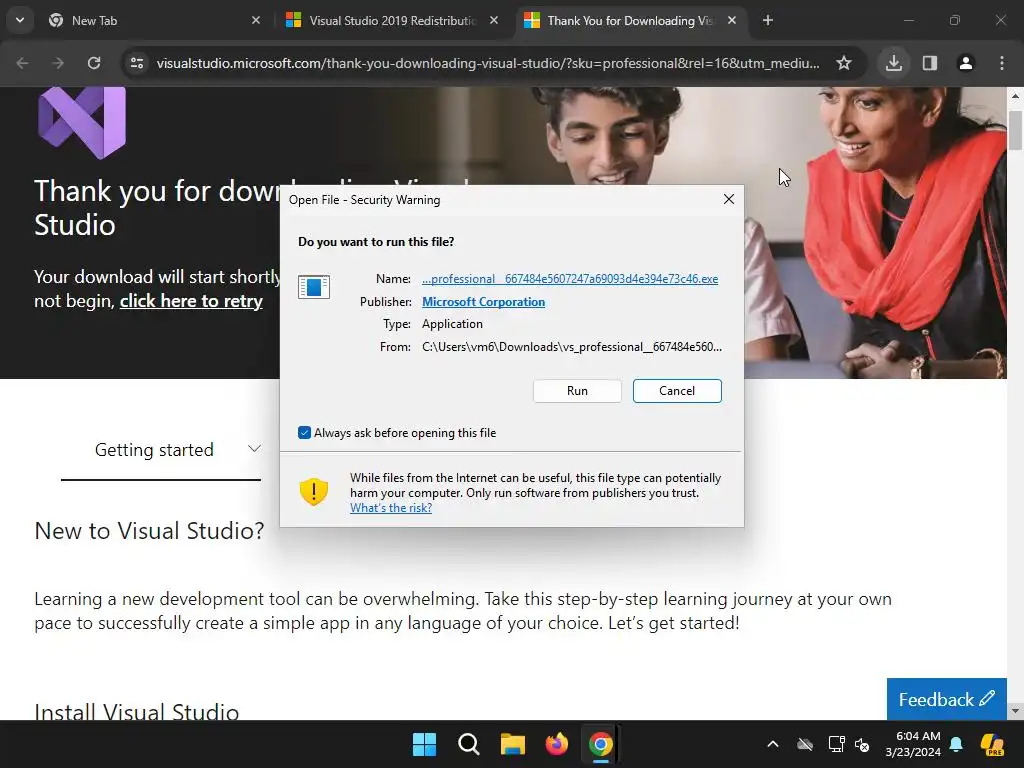Uncheck Always ask before opening this file

click(x=304, y=432)
